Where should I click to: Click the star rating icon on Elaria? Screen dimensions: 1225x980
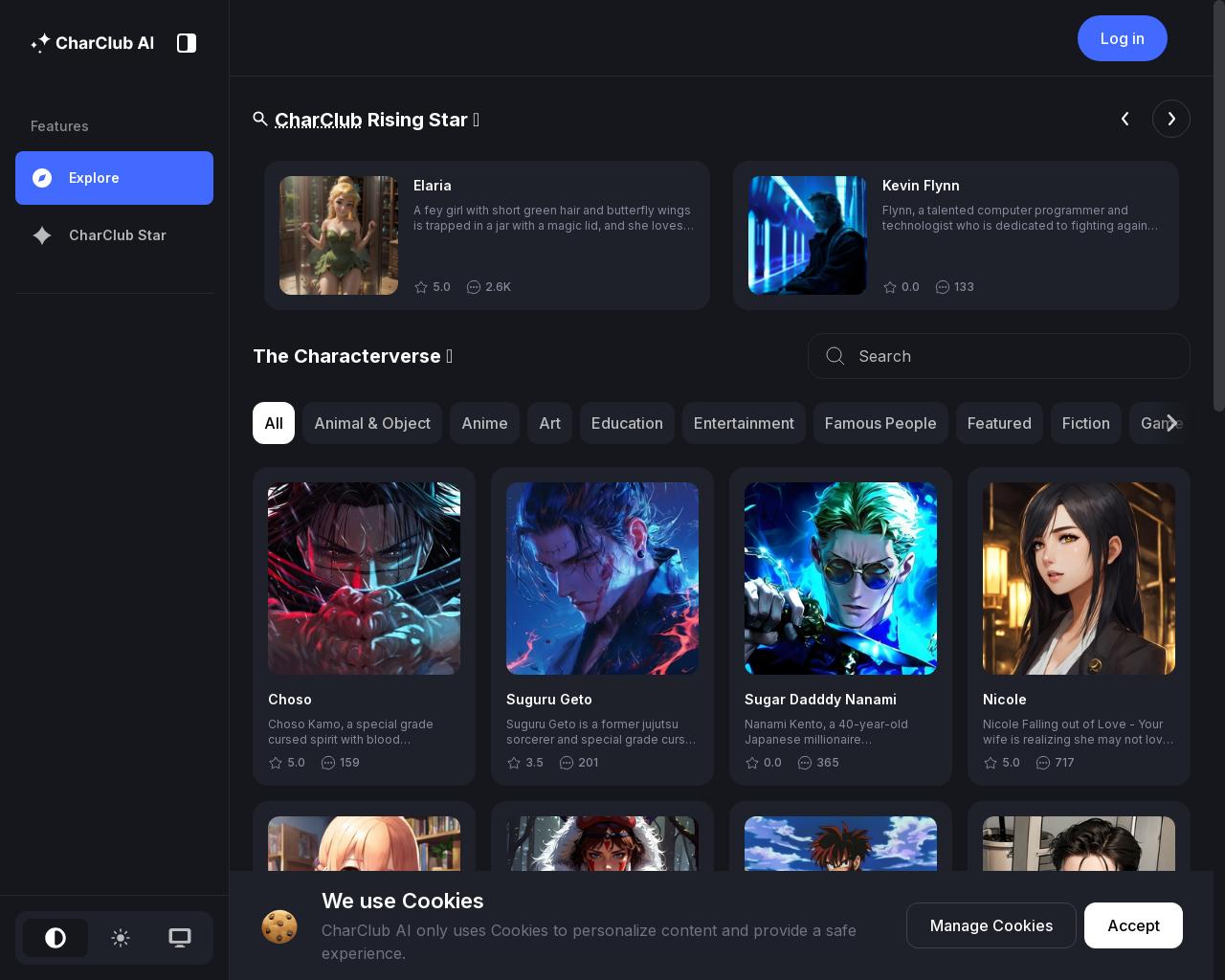pos(421,287)
